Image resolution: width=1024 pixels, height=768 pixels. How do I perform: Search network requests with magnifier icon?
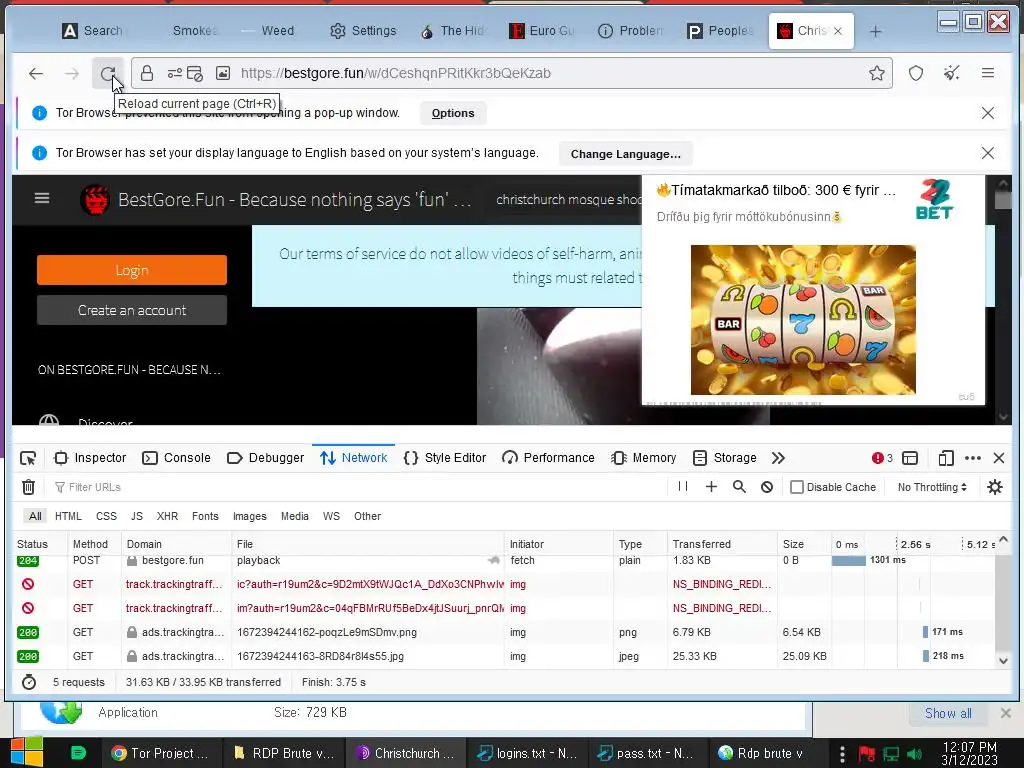(x=739, y=487)
